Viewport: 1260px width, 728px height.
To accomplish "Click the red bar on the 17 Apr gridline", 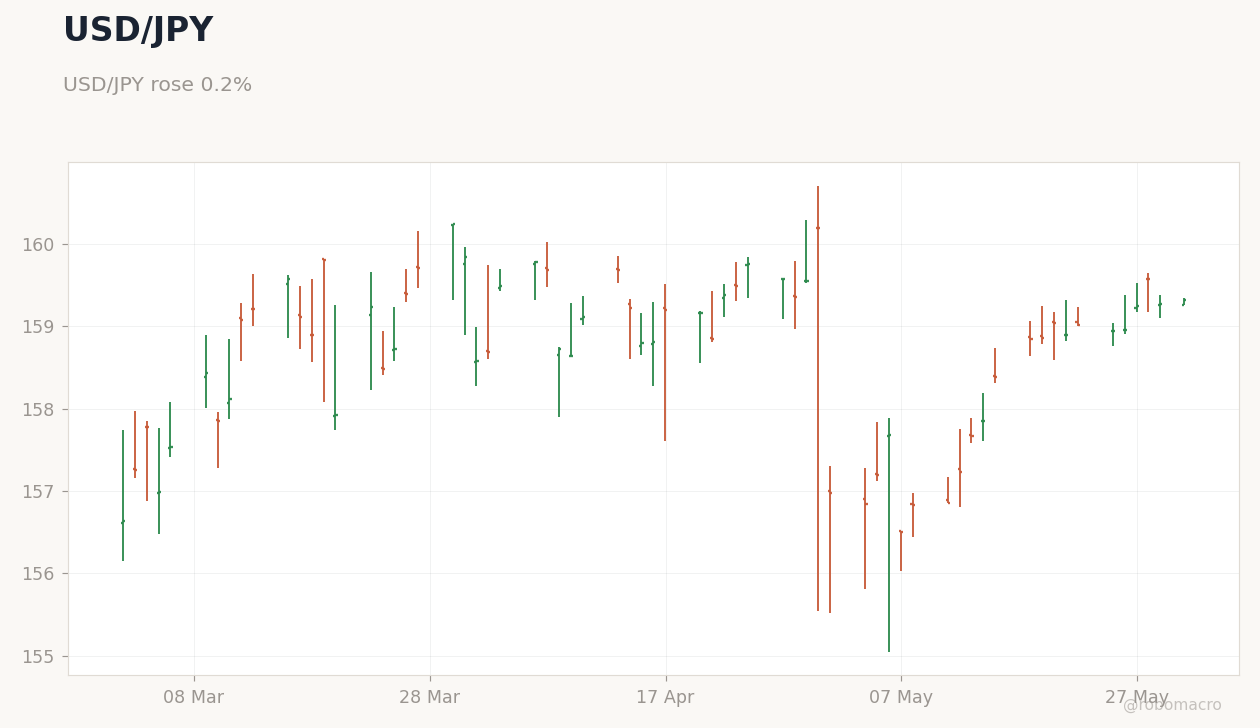I will tap(665, 362).
